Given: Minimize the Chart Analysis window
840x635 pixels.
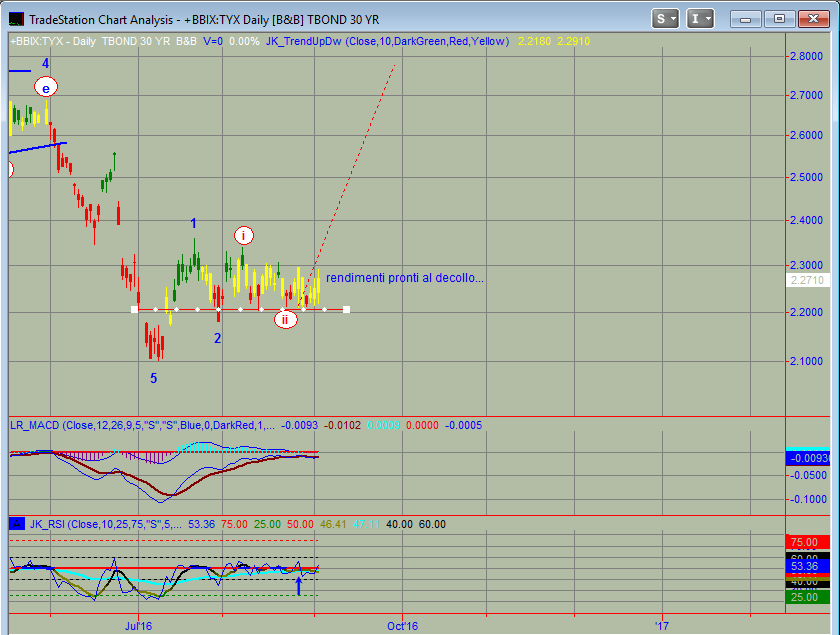Looking at the screenshot, I should [745, 19].
